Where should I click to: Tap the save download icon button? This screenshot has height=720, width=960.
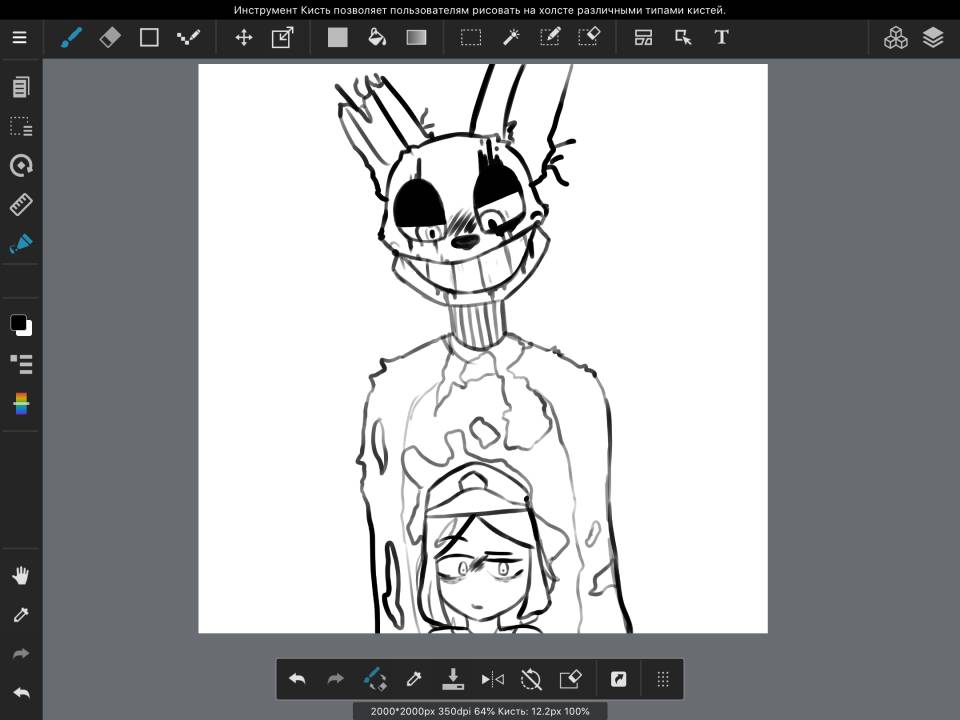(x=452, y=679)
